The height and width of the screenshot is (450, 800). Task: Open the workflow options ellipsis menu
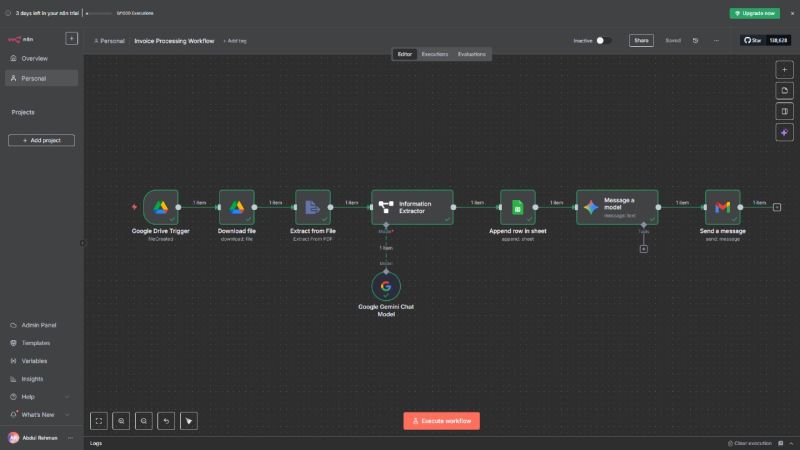point(716,40)
